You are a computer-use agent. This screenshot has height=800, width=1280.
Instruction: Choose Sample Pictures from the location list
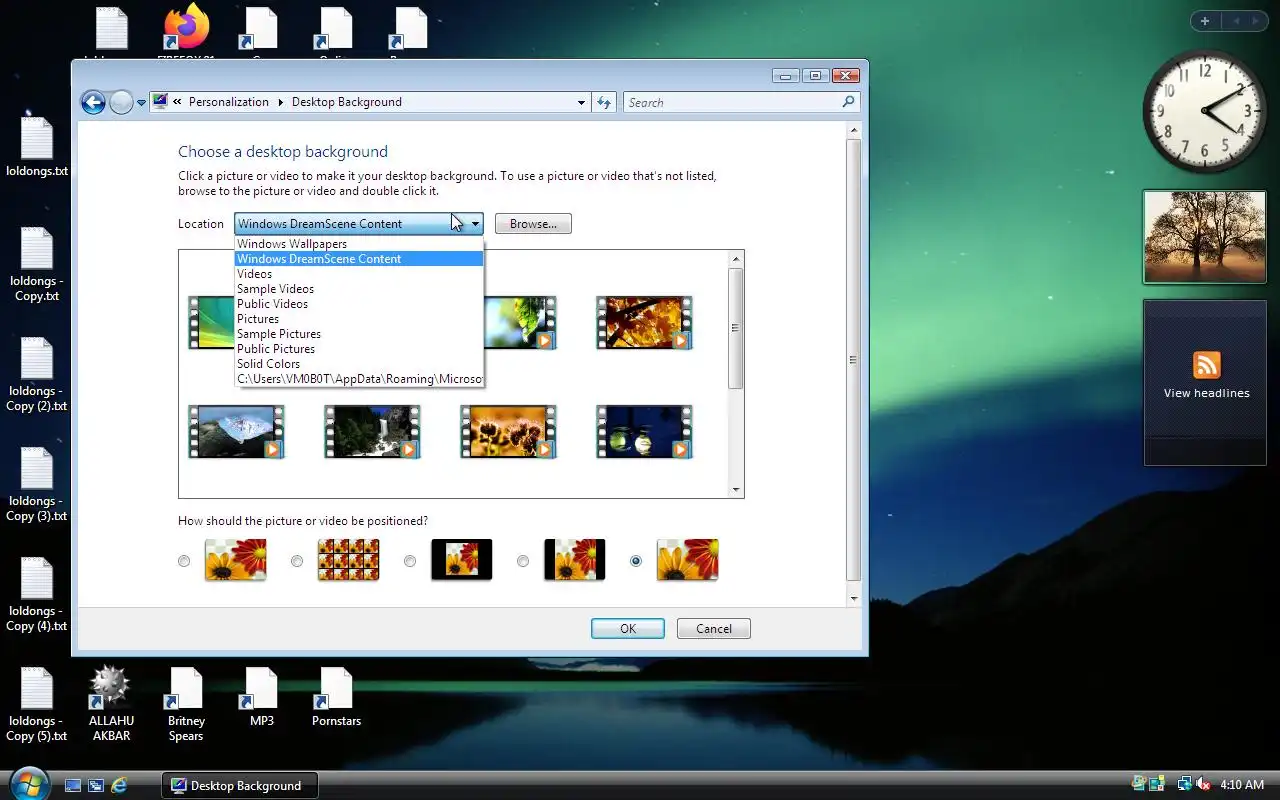[x=359, y=334]
